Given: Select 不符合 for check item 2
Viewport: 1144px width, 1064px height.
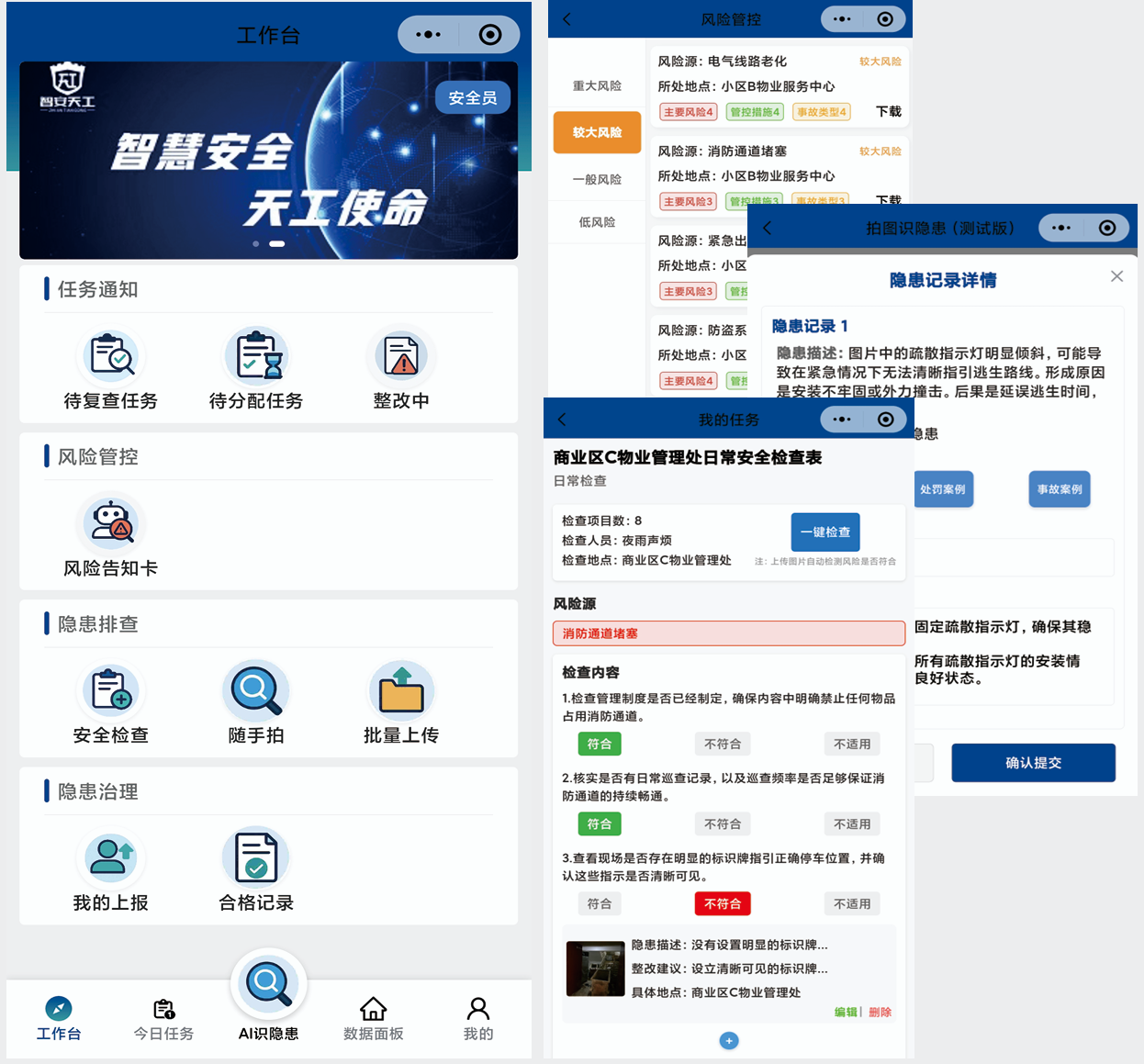Looking at the screenshot, I should coord(723,824).
